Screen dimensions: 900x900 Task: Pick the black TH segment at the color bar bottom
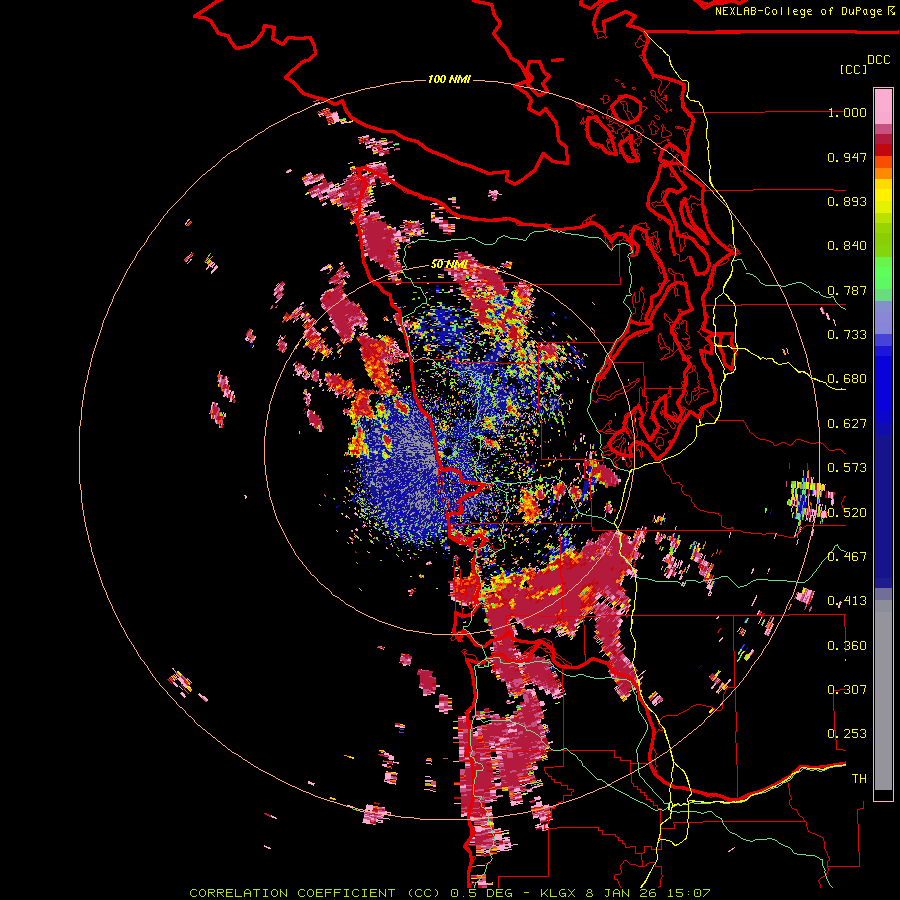(883, 795)
